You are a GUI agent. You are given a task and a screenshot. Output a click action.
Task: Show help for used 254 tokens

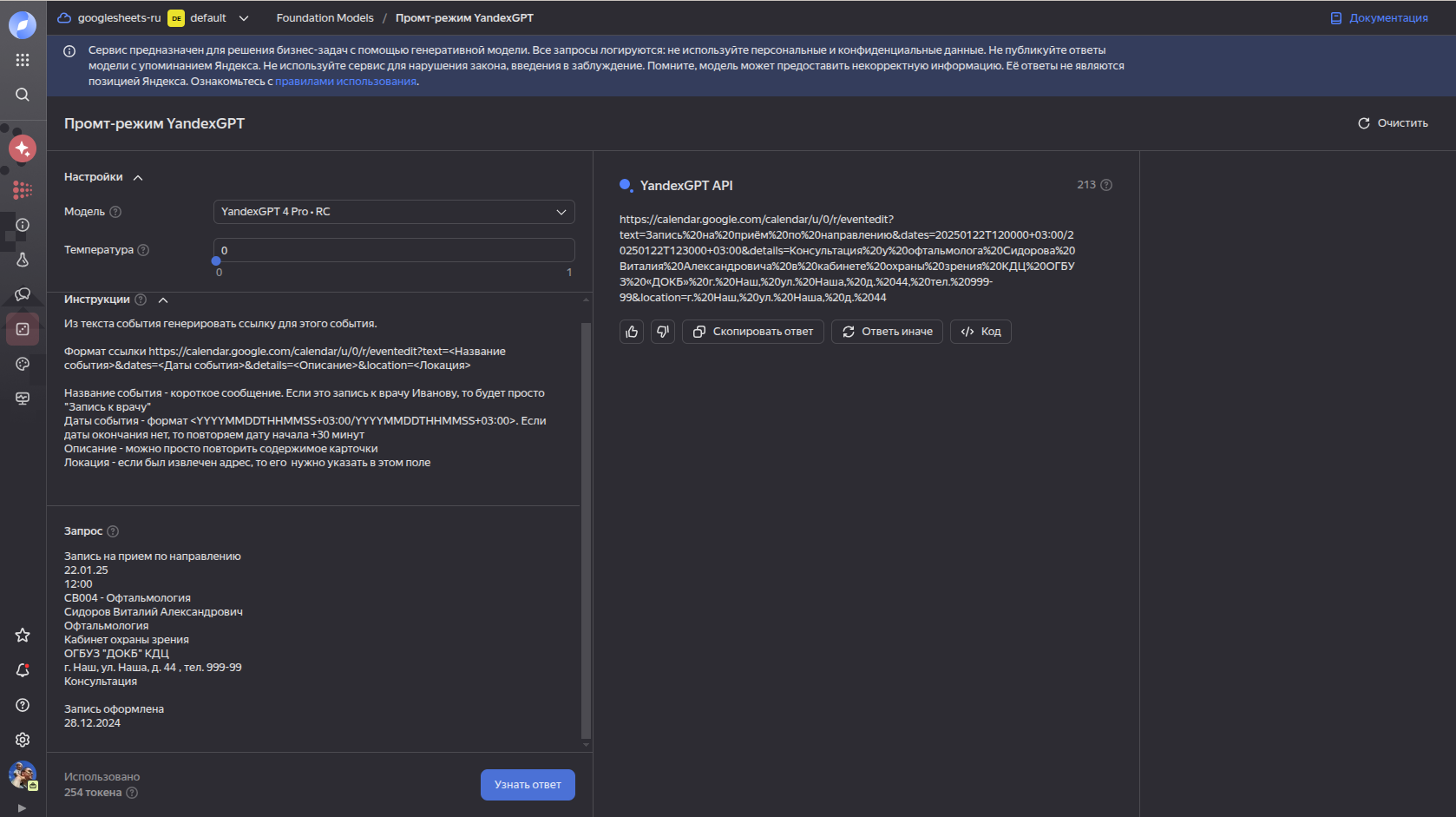(132, 793)
